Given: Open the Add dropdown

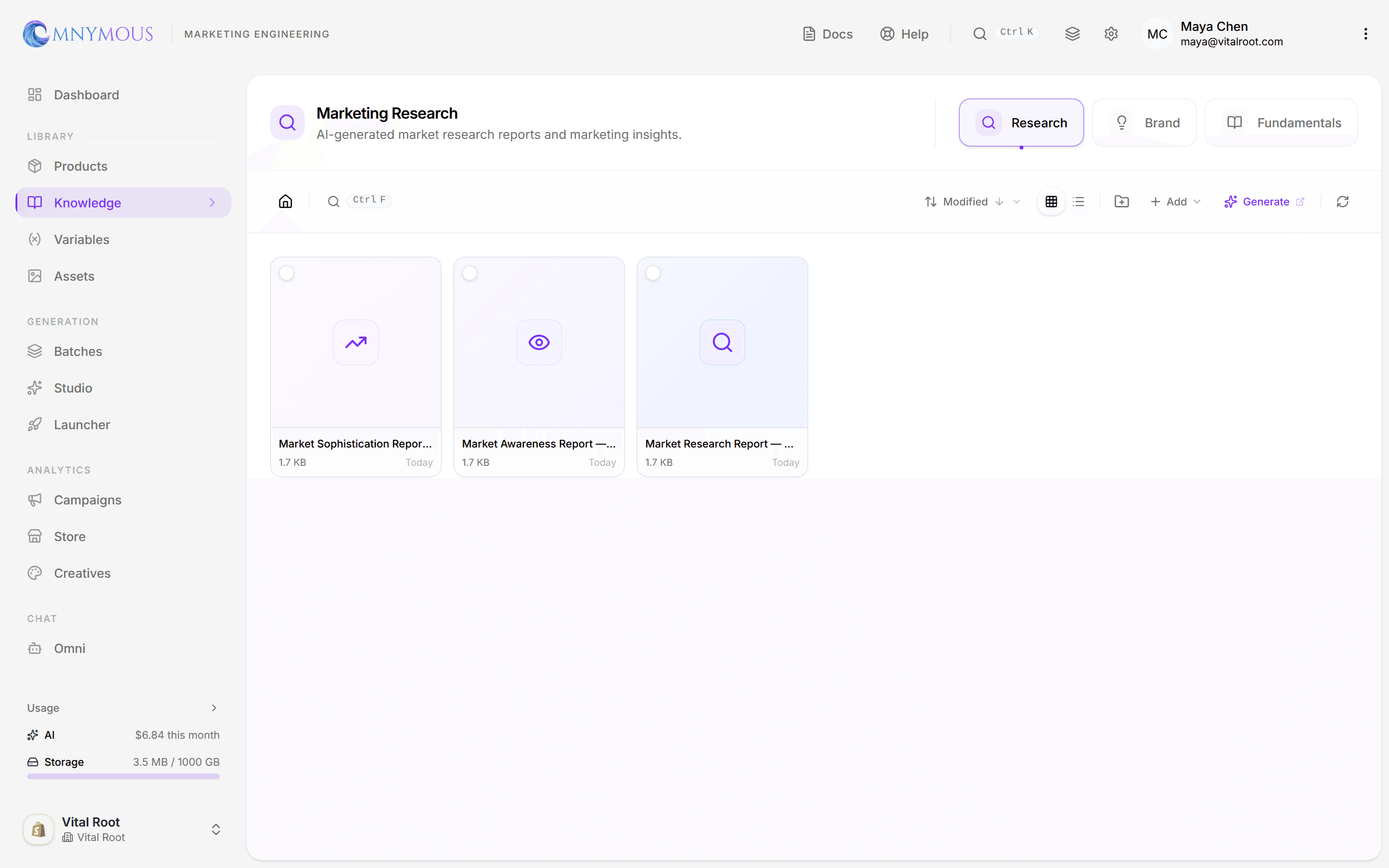Looking at the screenshot, I should point(1175,202).
